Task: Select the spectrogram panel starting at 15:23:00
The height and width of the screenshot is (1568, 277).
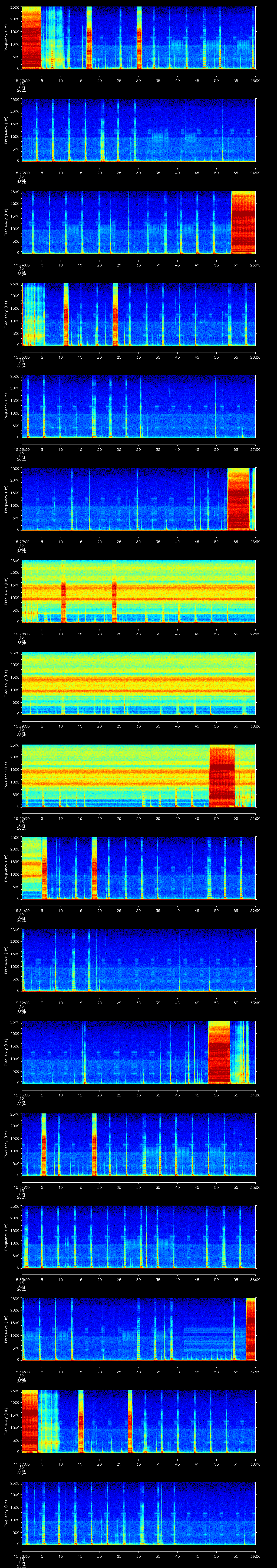Action: (x=138, y=130)
